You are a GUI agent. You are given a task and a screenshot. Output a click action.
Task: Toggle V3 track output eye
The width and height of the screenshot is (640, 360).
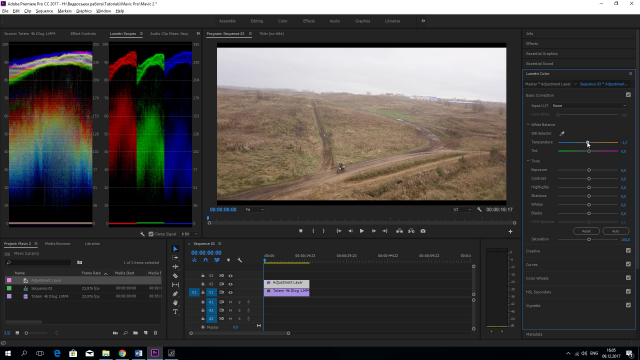pos(230,276)
